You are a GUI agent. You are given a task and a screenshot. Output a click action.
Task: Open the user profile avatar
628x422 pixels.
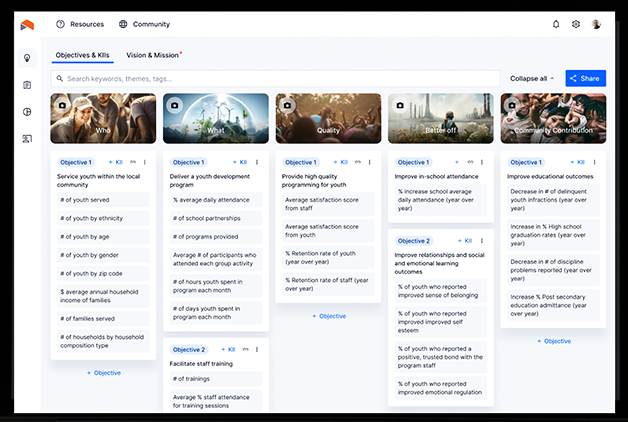[597, 24]
